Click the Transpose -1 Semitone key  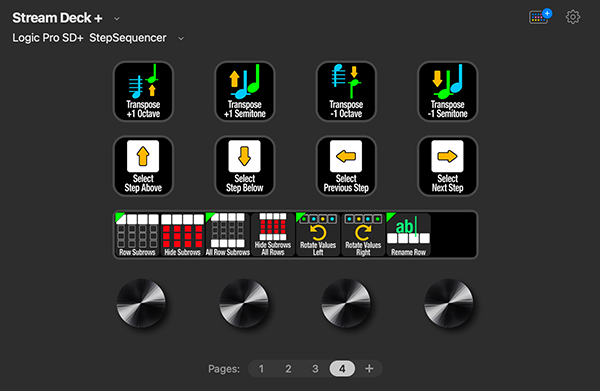447,91
